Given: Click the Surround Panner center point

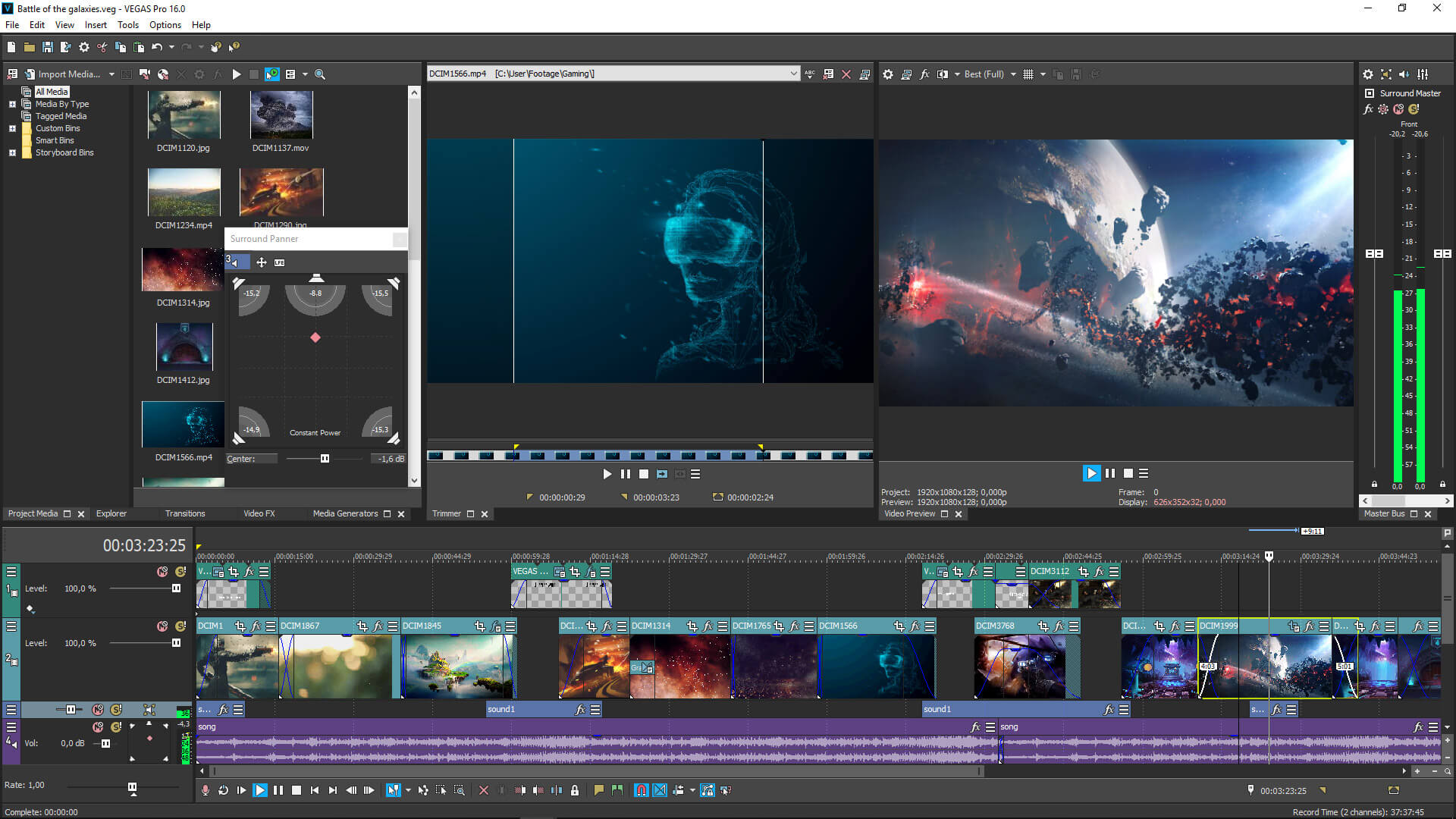Looking at the screenshot, I should point(315,338).
